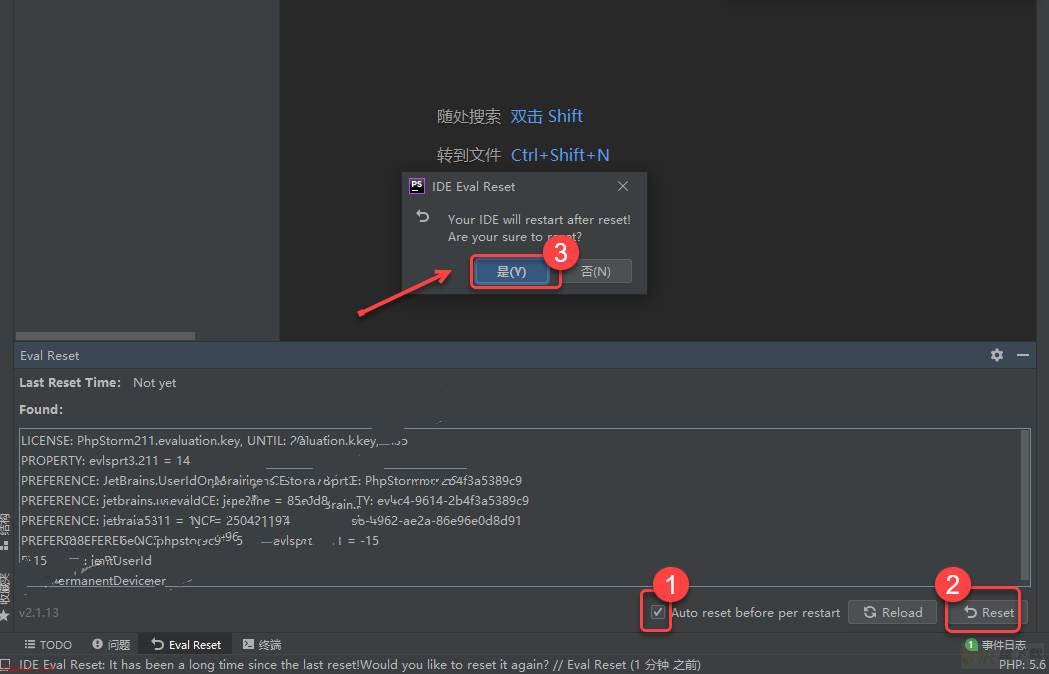The image size is (1049, 674).
Task: Open the 终端 terminal tab
Action: coord(262,645)
